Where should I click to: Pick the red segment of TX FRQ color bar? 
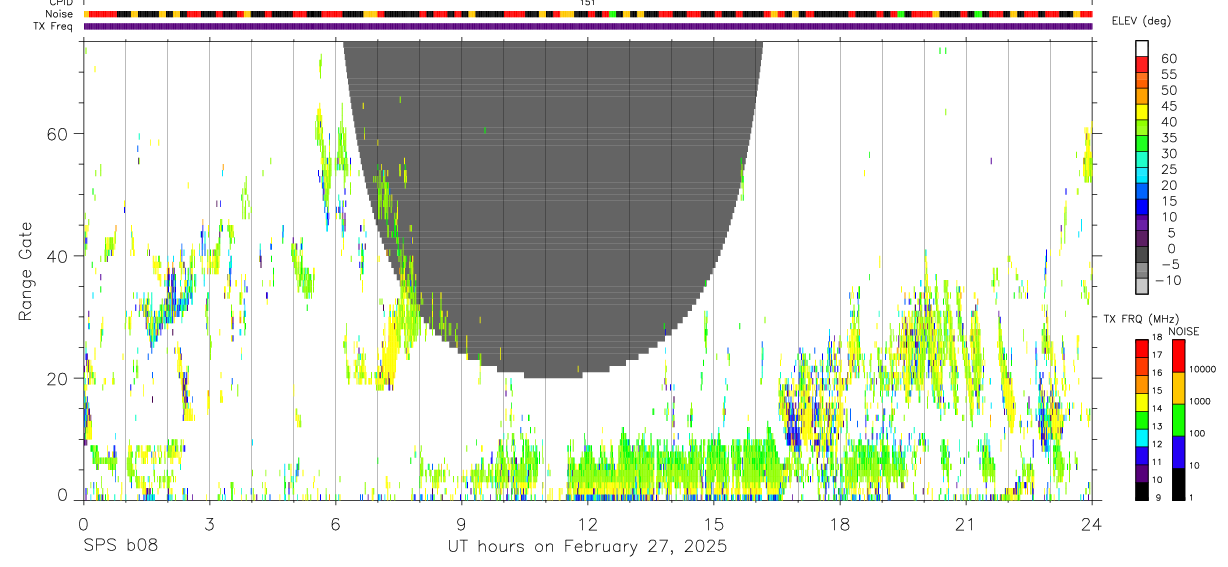click(x=1141, y=346)
